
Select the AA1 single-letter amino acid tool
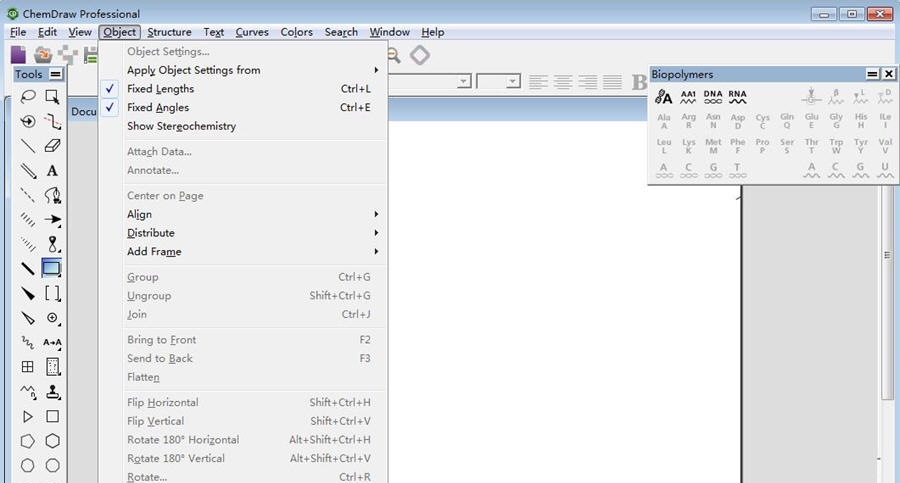(x=688, y=97)
